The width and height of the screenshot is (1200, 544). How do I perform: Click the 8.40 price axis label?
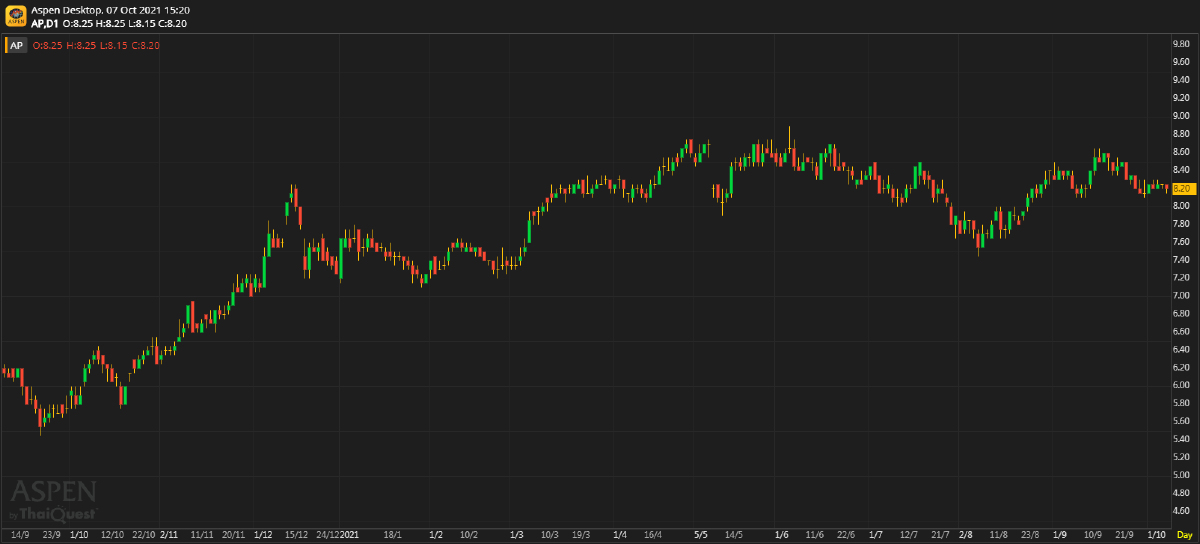pyautogui.click(x=1181, y=170)
